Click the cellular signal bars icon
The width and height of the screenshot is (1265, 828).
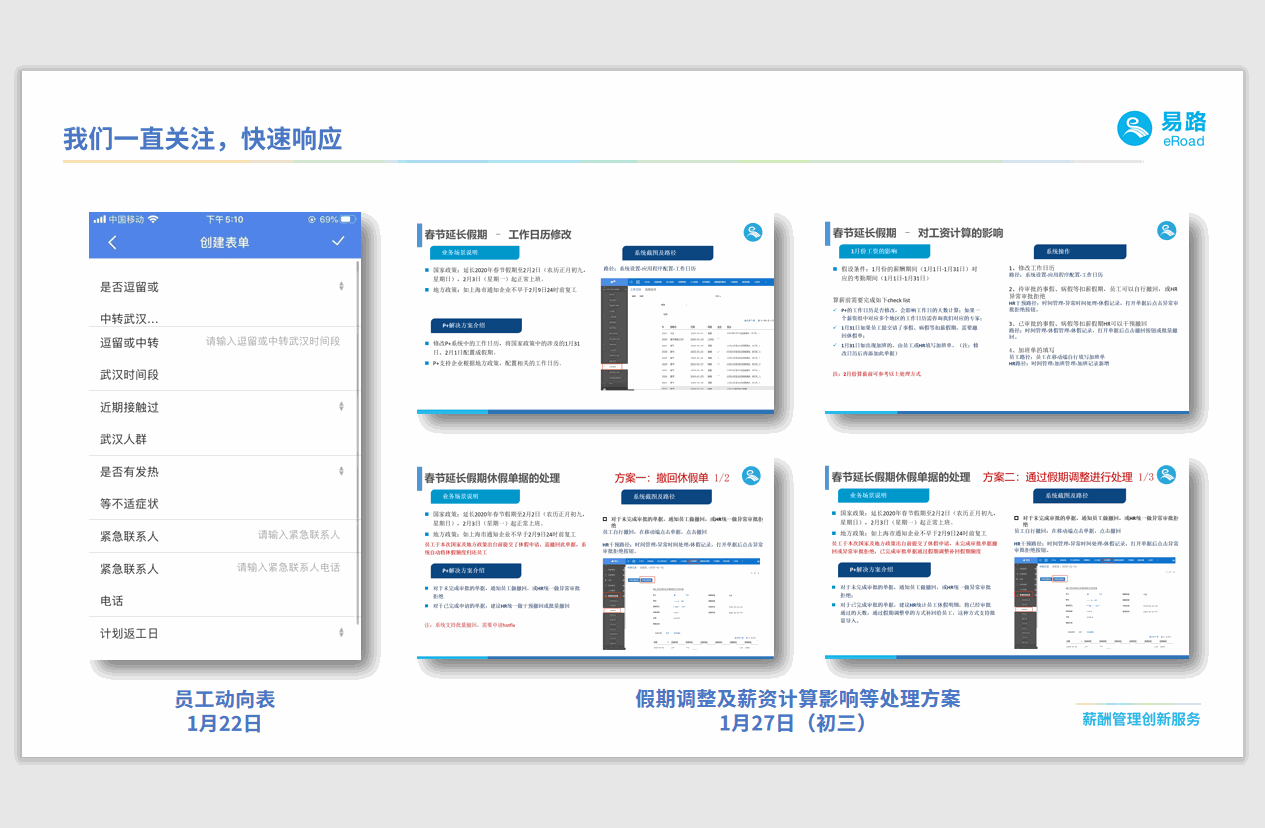(x=99, y=219)
